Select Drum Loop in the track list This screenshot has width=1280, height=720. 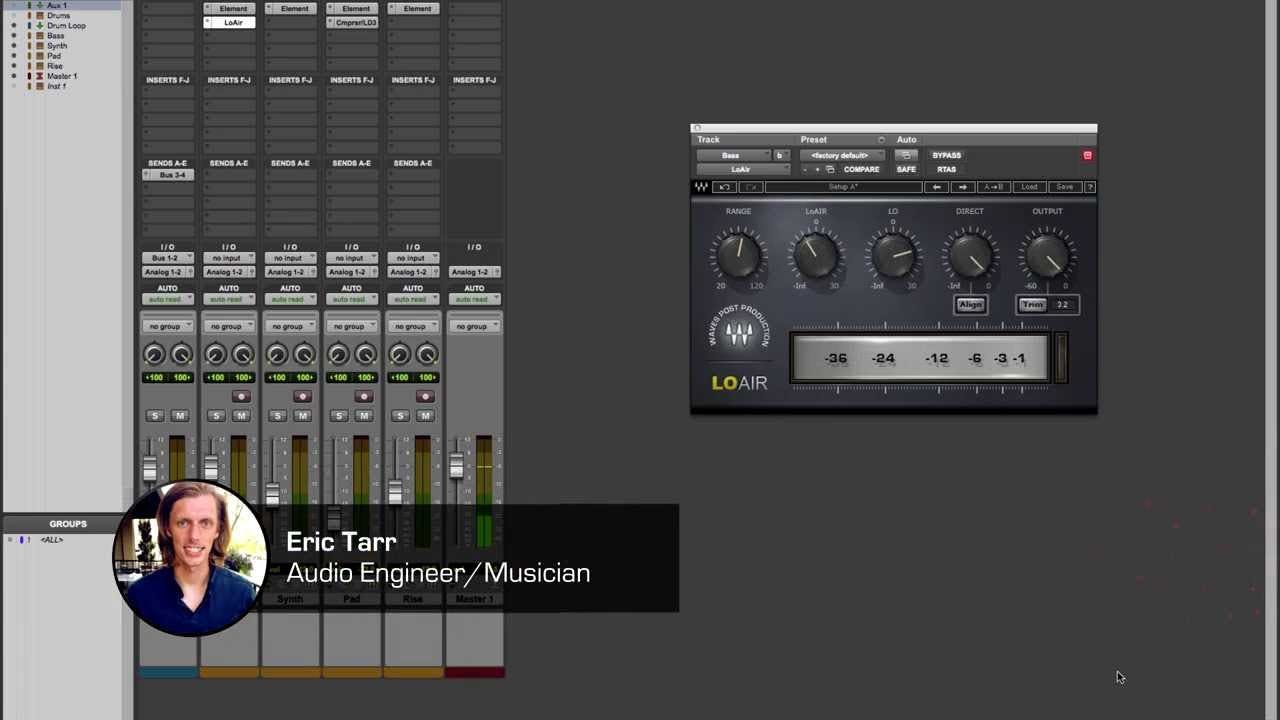(x=66, y=26)
